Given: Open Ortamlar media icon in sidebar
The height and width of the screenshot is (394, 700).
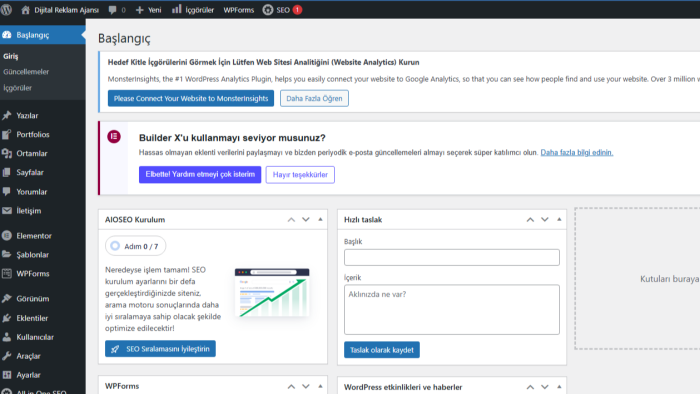Looking at the screenshot, I should pos(7,153).
